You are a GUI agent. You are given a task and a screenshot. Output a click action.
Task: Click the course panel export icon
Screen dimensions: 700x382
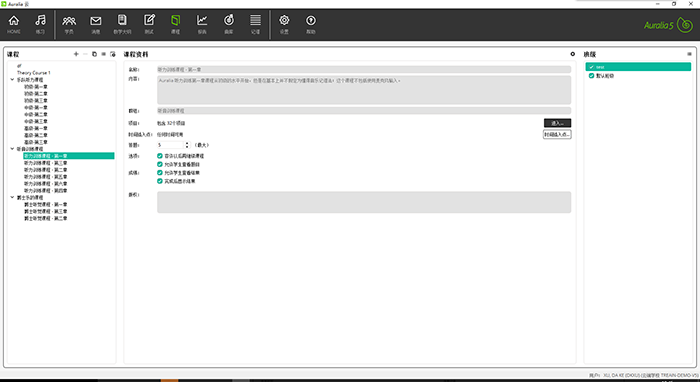[113, 54]
